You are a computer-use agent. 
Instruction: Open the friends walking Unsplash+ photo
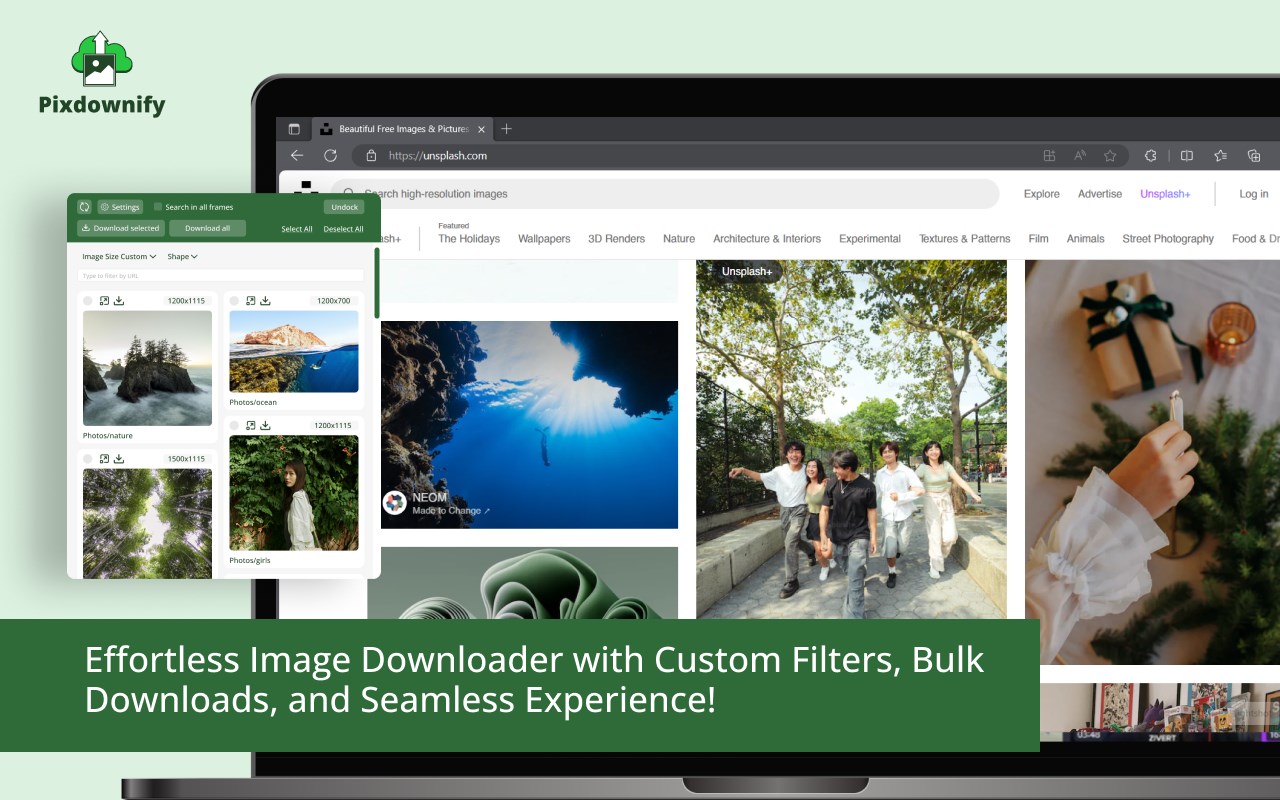851,438
